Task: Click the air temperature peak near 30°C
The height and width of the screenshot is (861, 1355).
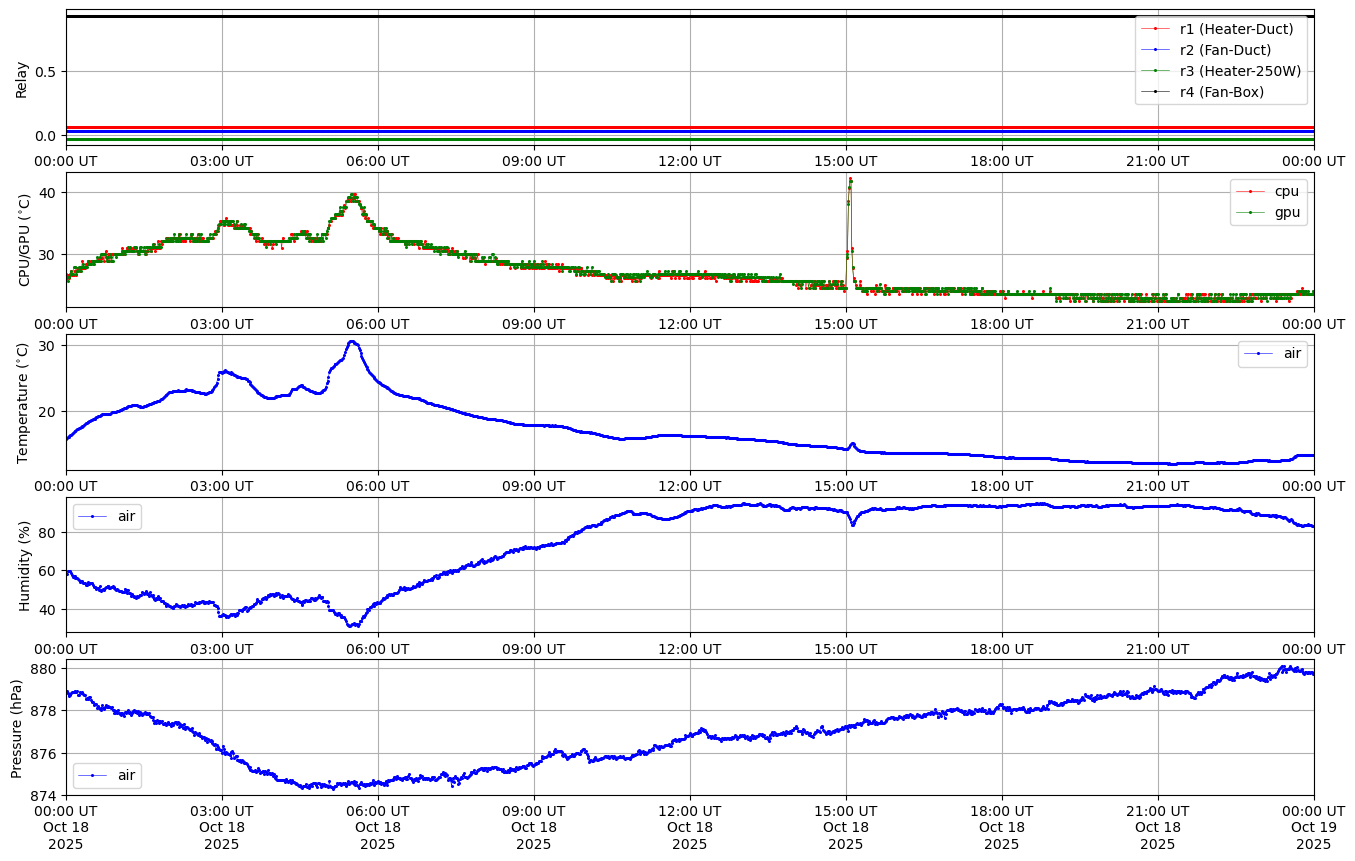Action: click(351, 342)
